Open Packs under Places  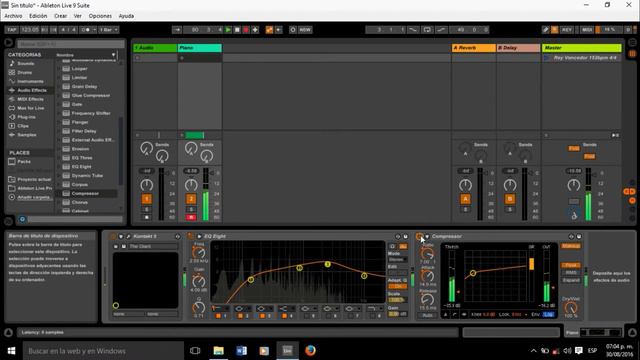point(24,162)
